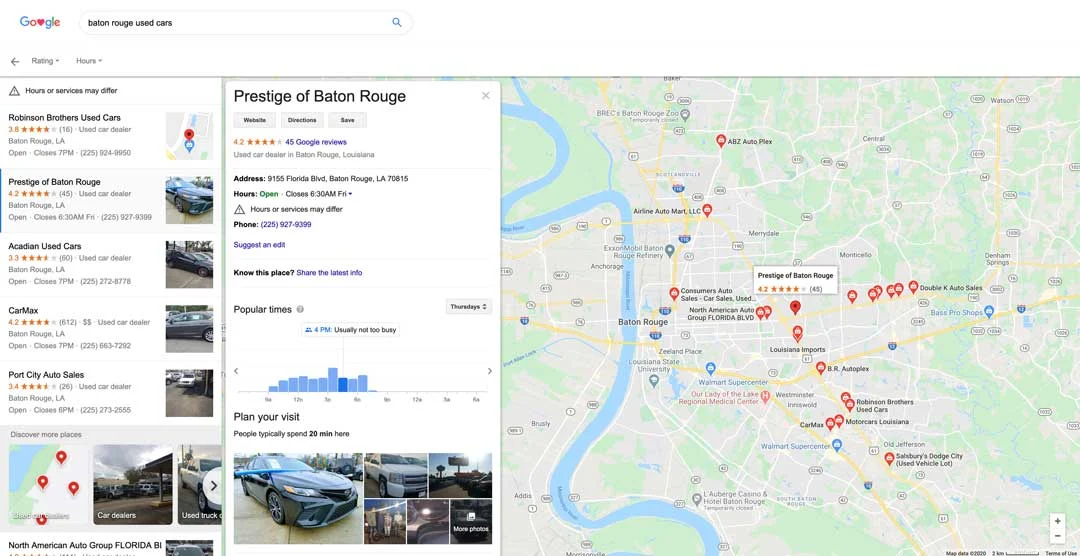
Task: Click the Terms of Use map link
Action: [1062, 553]
